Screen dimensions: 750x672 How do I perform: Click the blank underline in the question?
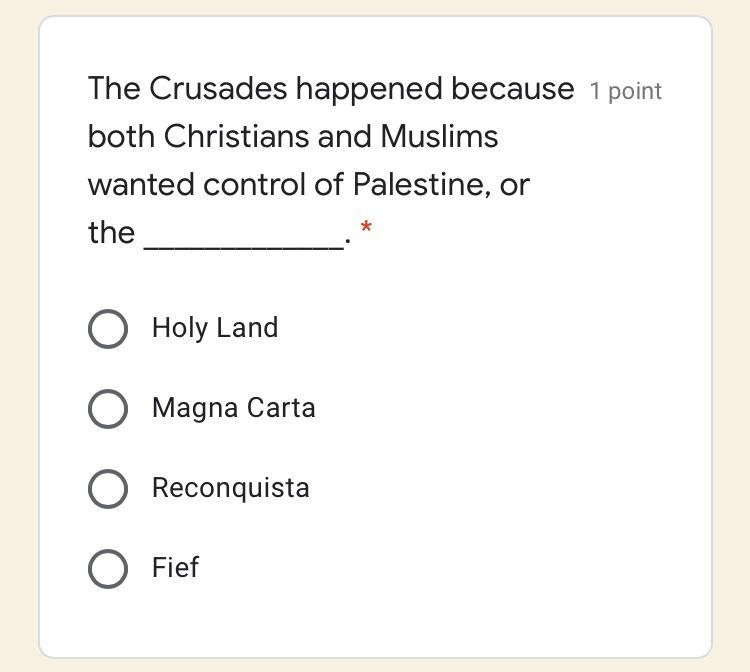point(244,238)
